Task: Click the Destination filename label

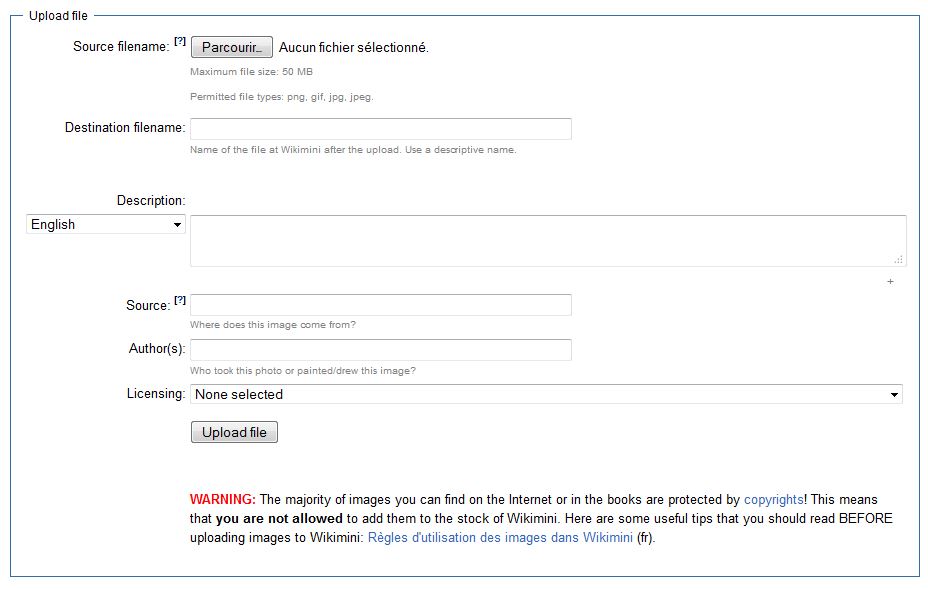Action: pos(125,128)
